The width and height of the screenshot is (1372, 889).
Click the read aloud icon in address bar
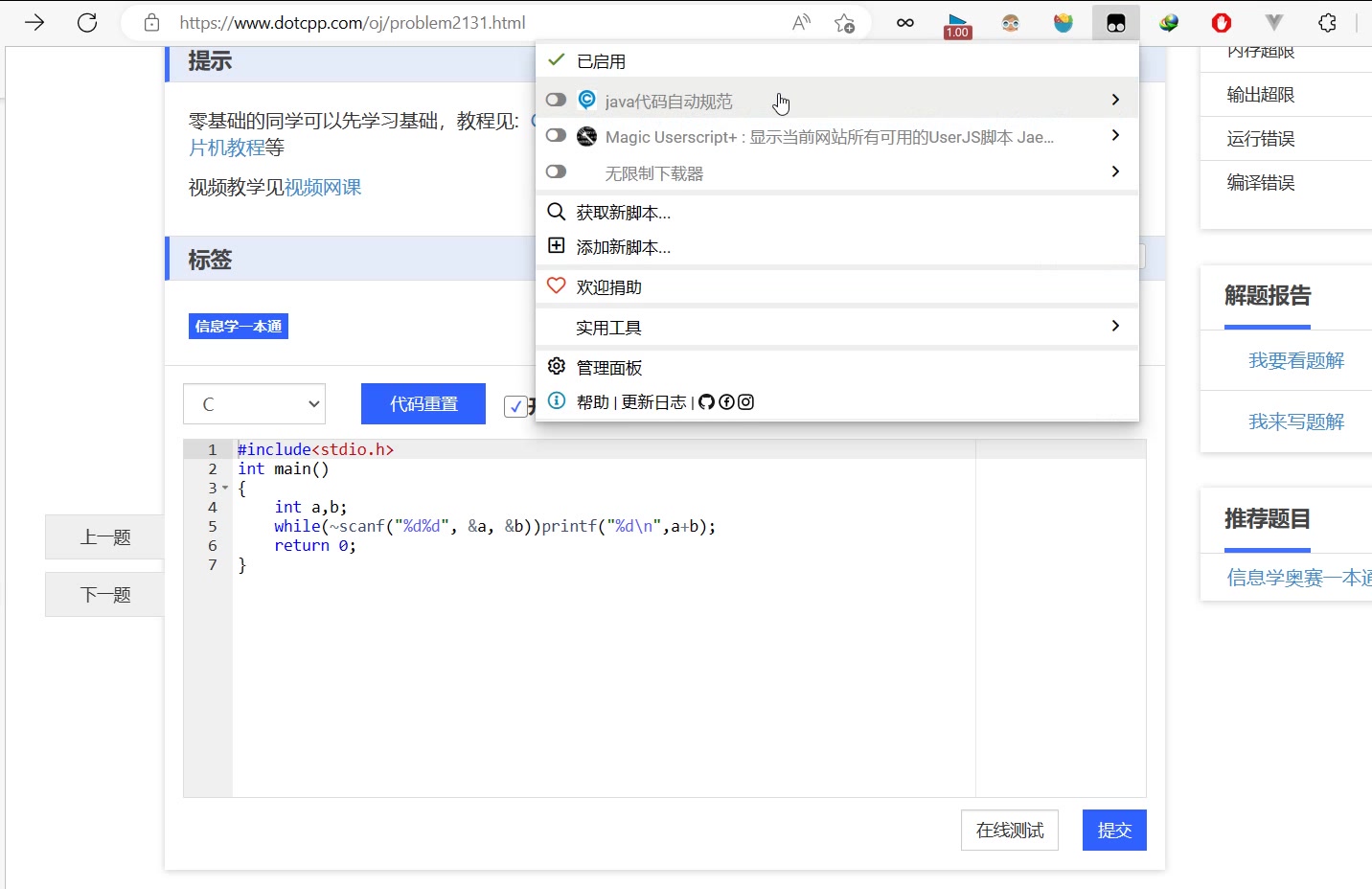click(801, 23)
